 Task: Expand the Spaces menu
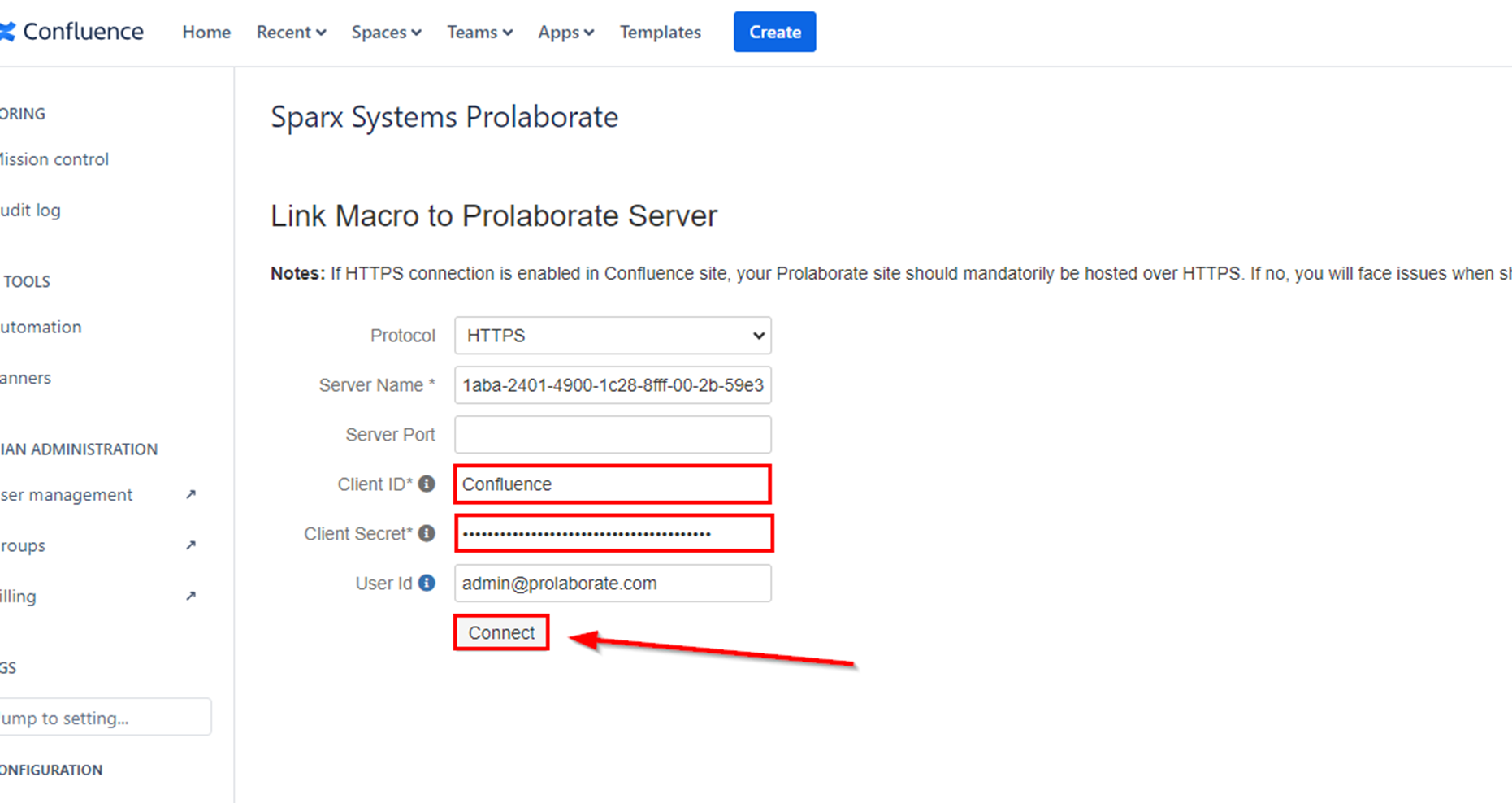[386, 32]
